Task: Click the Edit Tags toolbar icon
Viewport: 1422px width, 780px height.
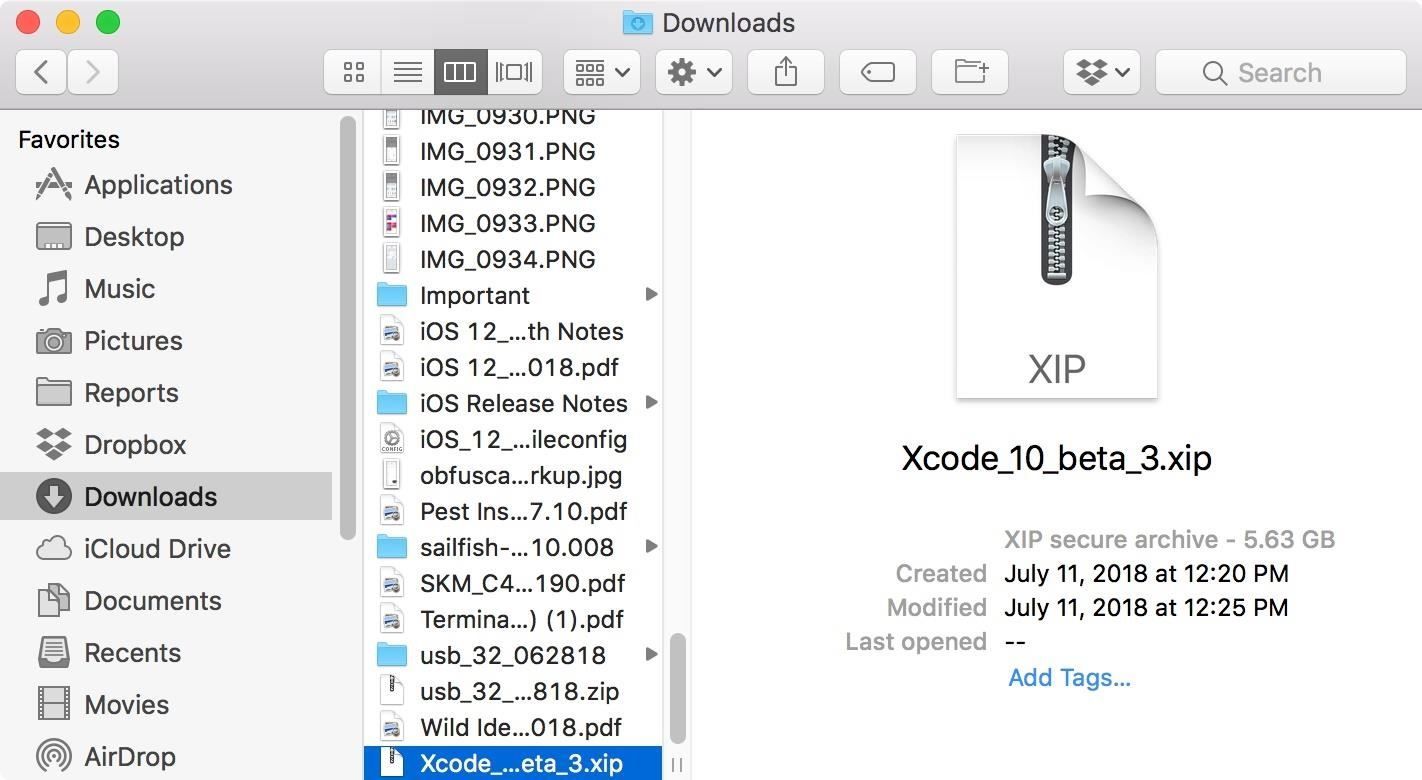Action: click(x=877, y=71)
